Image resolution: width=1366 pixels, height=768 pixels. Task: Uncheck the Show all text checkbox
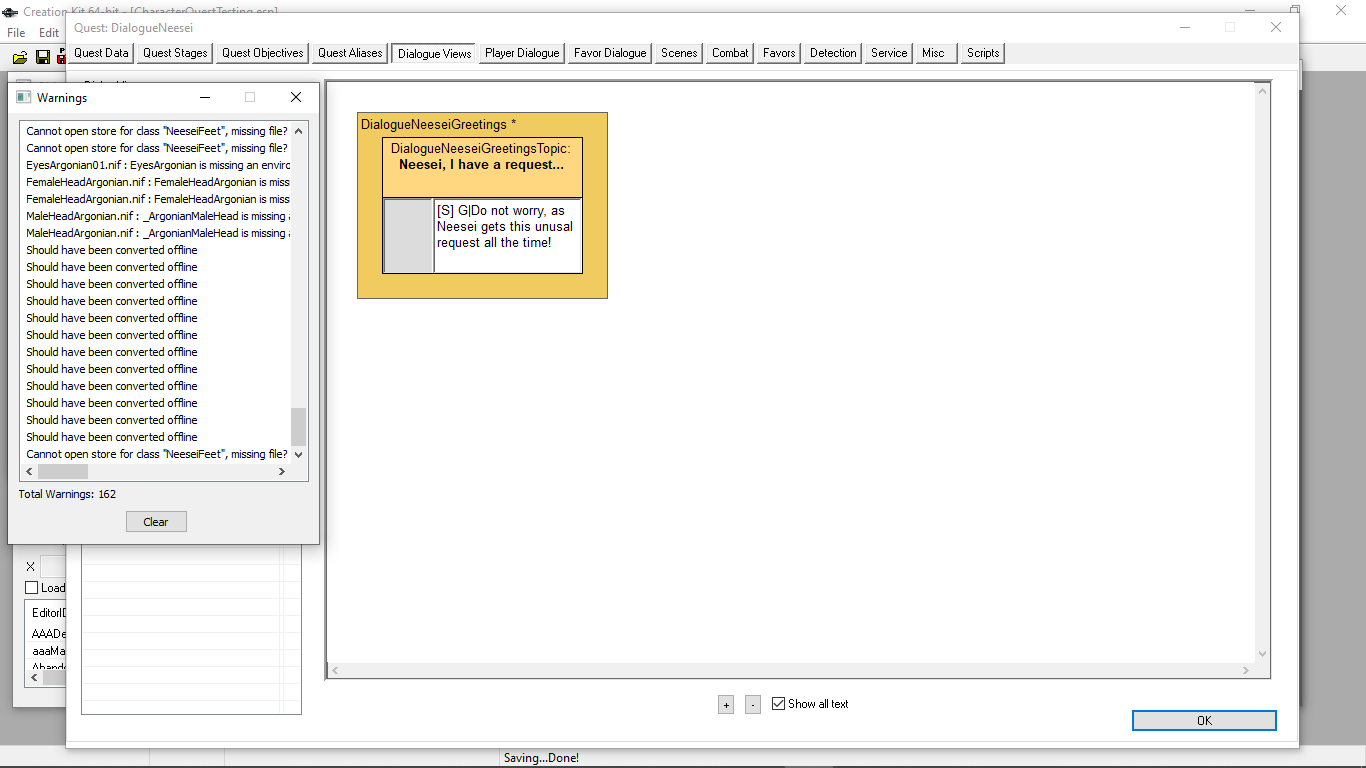tap(779, 704)
